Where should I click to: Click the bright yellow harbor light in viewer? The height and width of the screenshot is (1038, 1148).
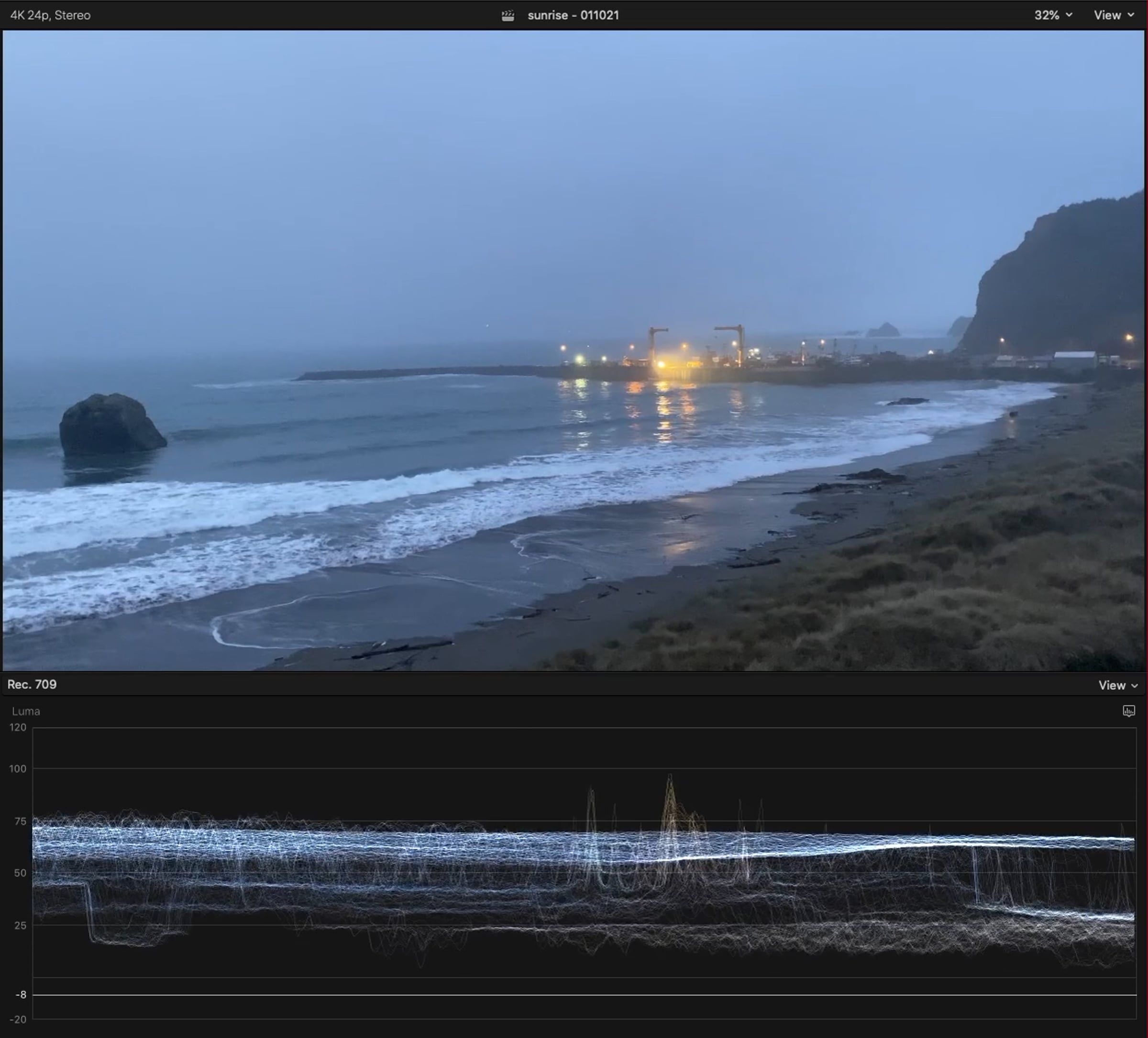(661, 364)
